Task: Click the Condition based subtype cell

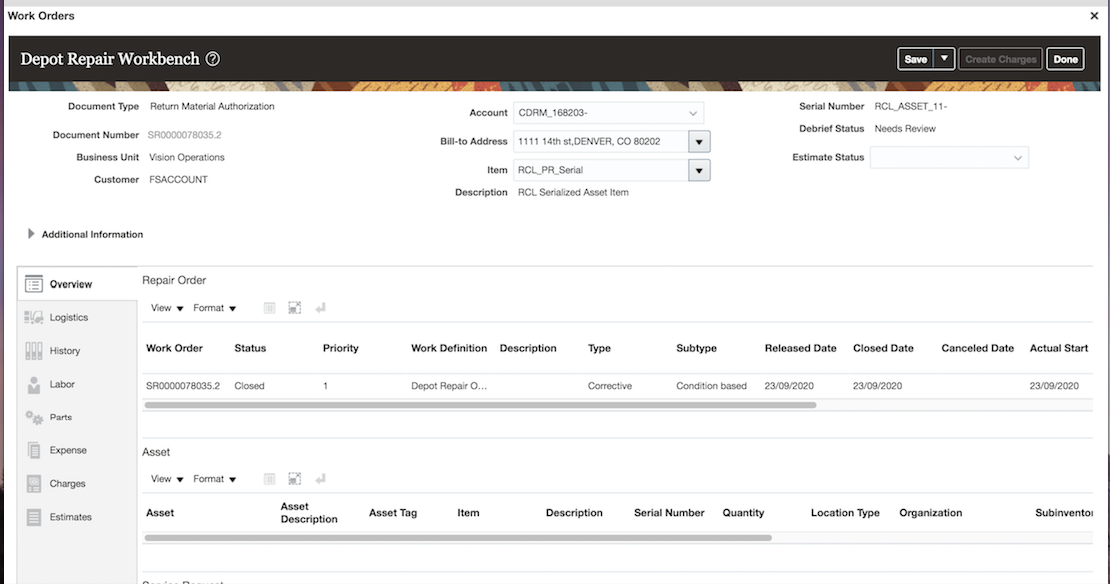Action: pos(711,387)
